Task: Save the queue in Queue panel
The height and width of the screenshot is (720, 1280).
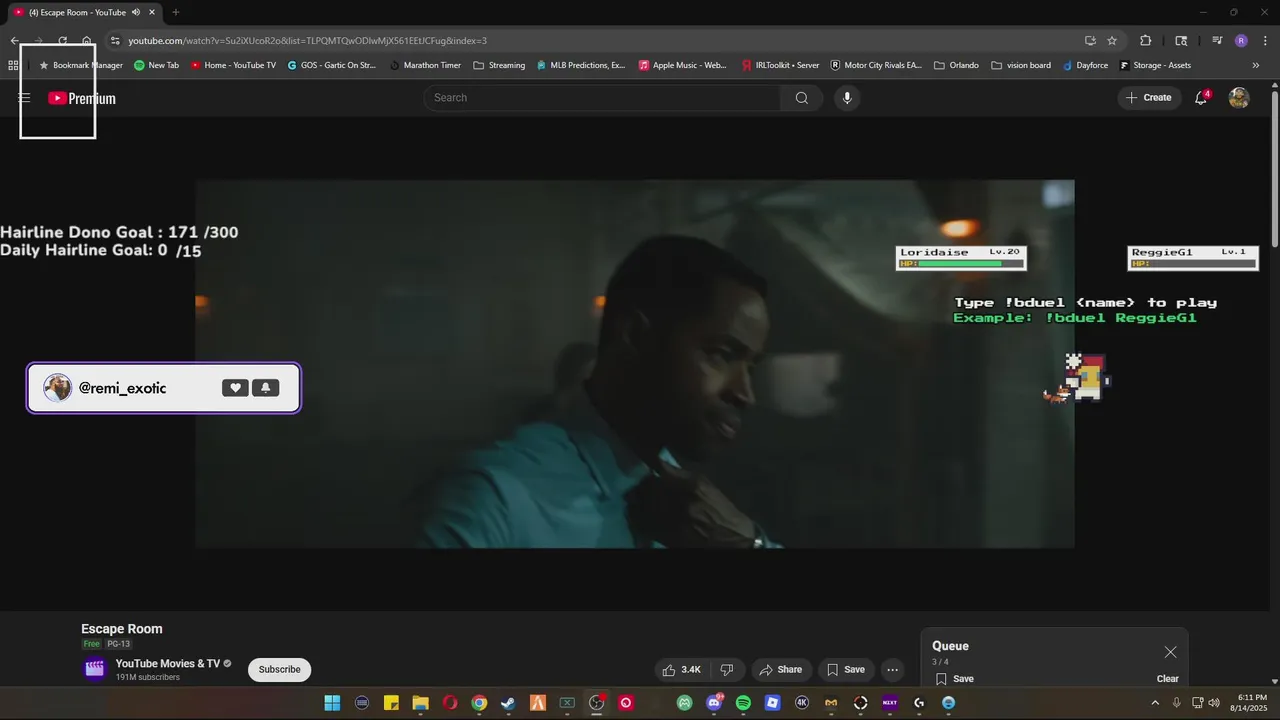Action: coord(955,679)
